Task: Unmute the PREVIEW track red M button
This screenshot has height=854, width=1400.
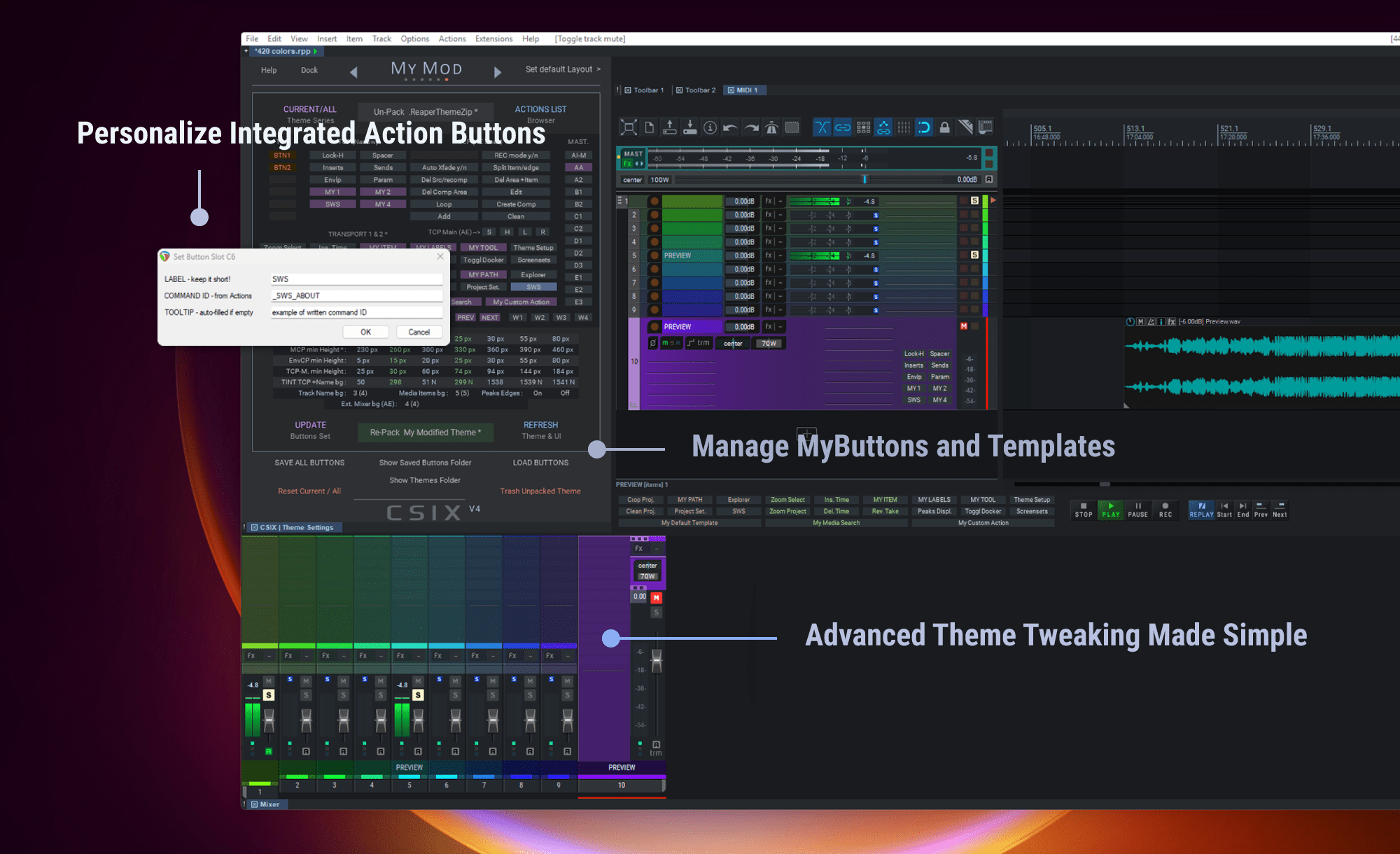Action: point(964,326)
